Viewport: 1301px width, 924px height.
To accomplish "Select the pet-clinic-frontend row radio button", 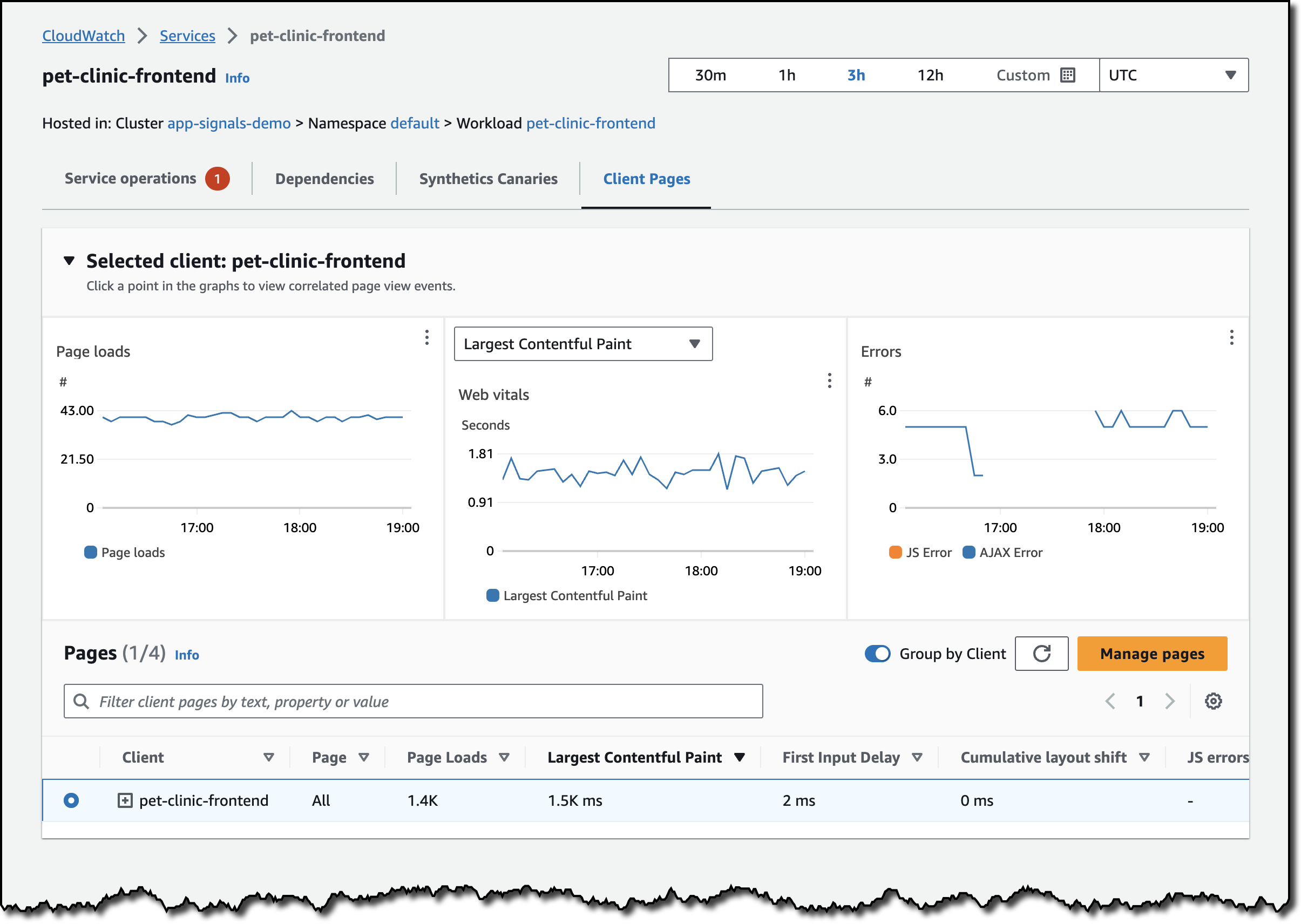I will tap(71, 800).
